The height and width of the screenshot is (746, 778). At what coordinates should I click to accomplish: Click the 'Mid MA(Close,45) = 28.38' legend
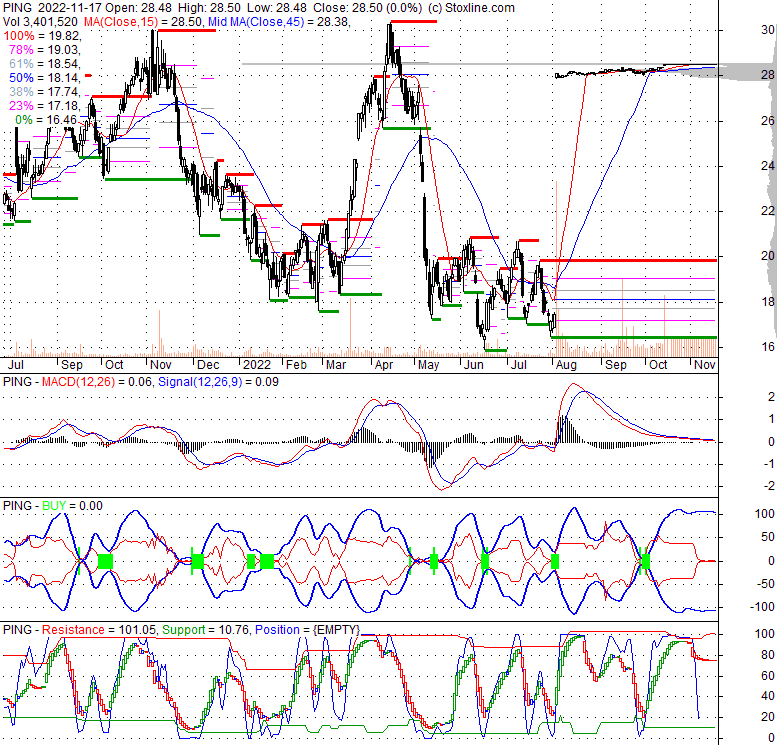278,22
